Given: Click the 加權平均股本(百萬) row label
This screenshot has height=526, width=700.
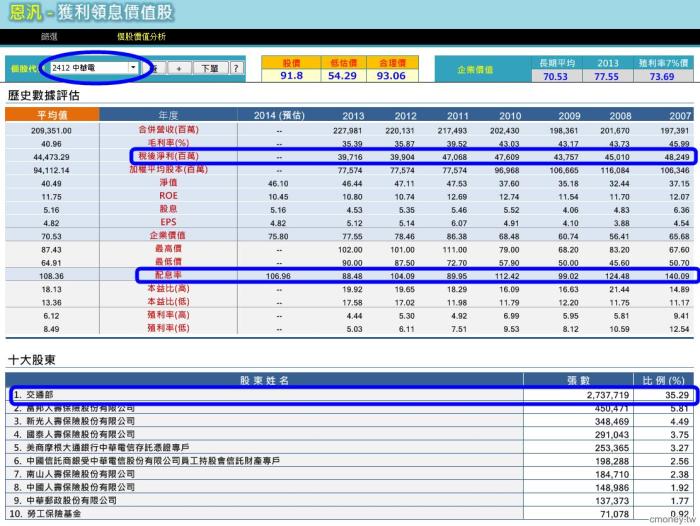Looking at the screenshot, I should coord(168,169).
